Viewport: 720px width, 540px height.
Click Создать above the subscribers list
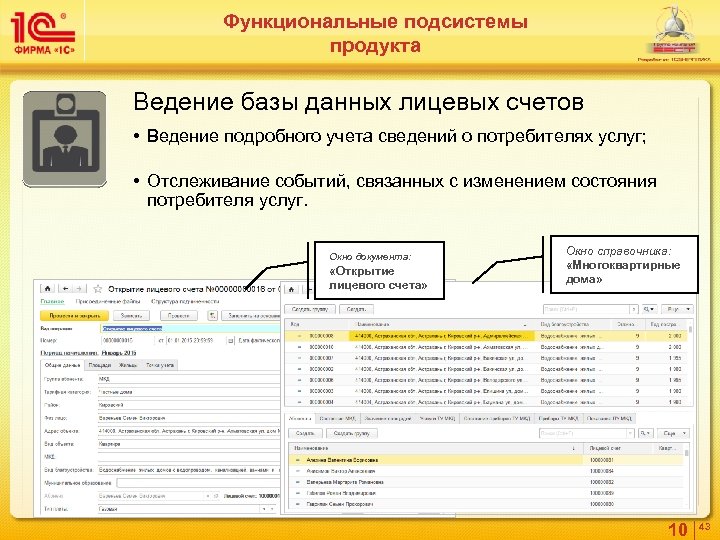tap(305, 433)
